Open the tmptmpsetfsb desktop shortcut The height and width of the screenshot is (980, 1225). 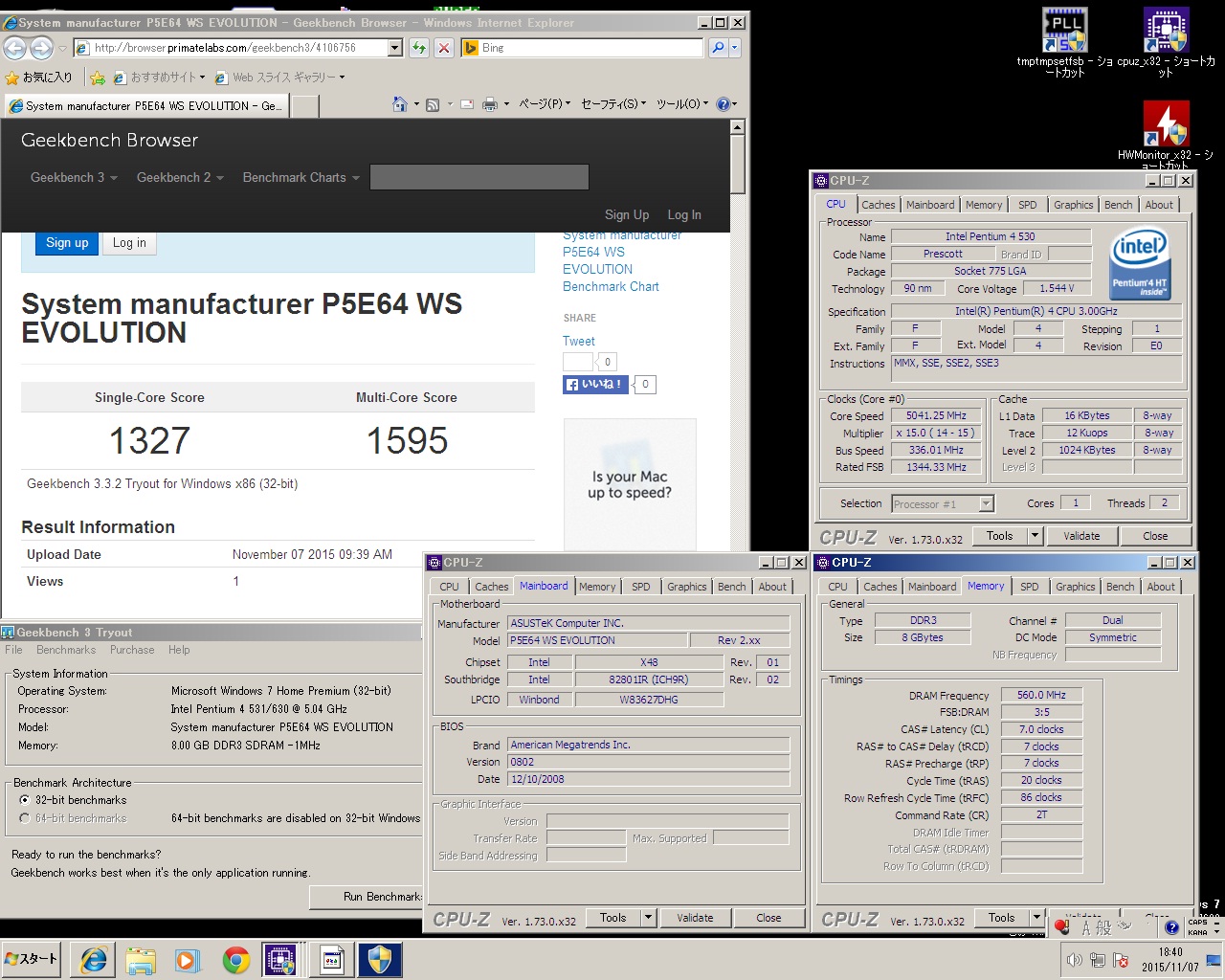point(1064,43)
